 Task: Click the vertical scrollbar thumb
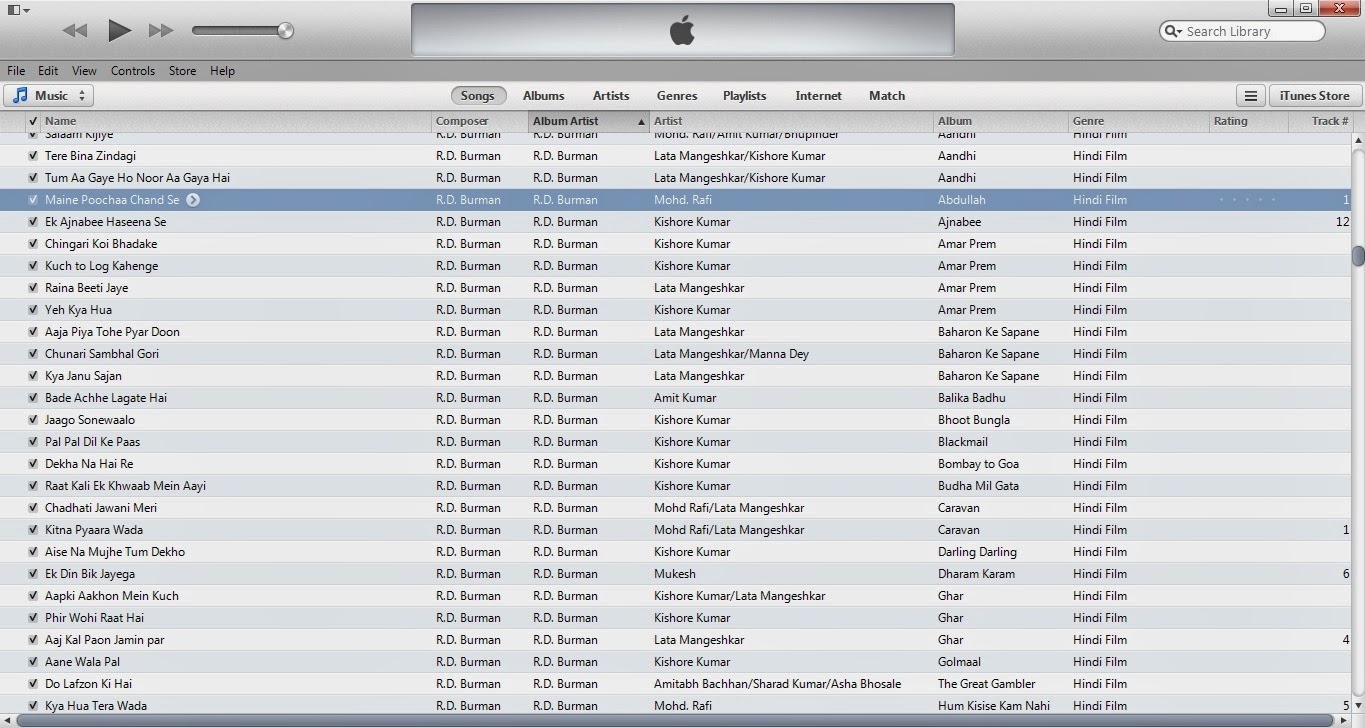(1358, 255)
